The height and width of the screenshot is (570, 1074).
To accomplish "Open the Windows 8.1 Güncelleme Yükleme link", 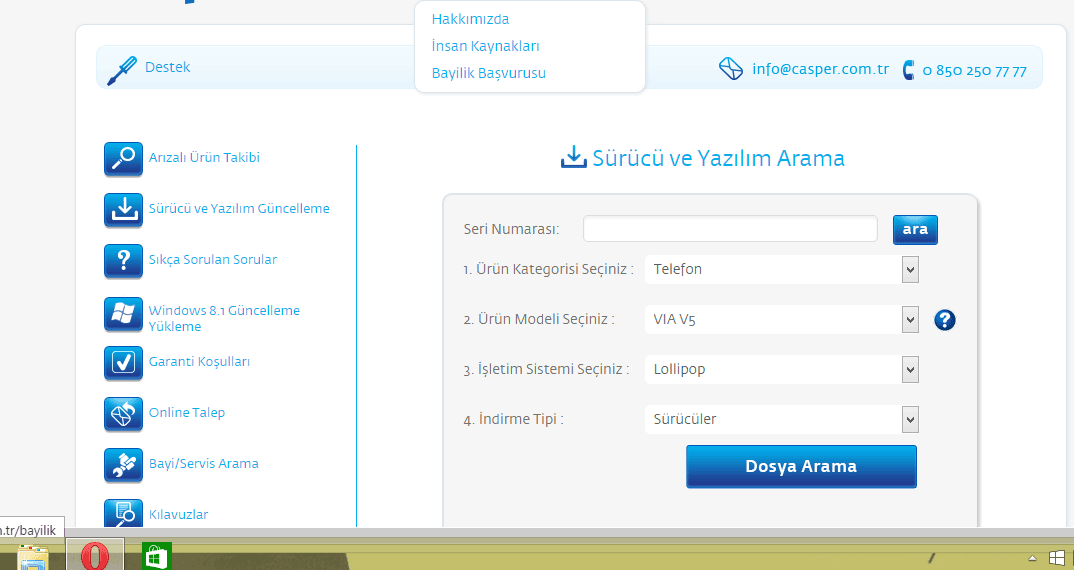I will (224, 319).
